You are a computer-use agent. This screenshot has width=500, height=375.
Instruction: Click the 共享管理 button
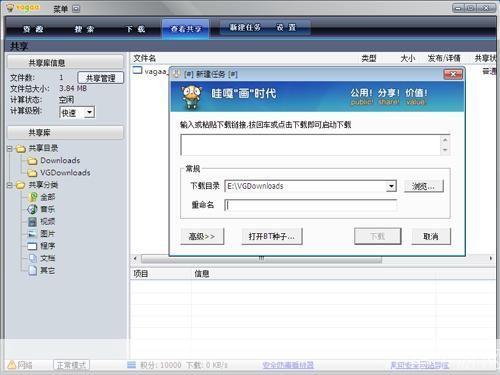click(x=101, y=78)
